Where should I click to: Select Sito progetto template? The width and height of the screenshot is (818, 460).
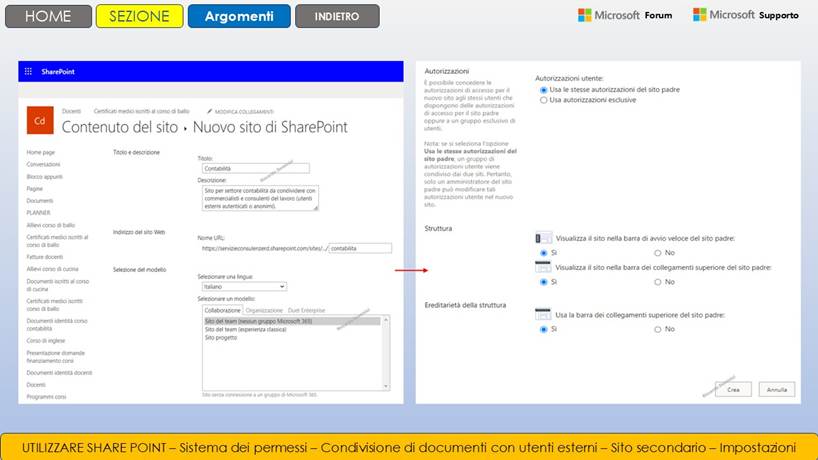[221, 338]
